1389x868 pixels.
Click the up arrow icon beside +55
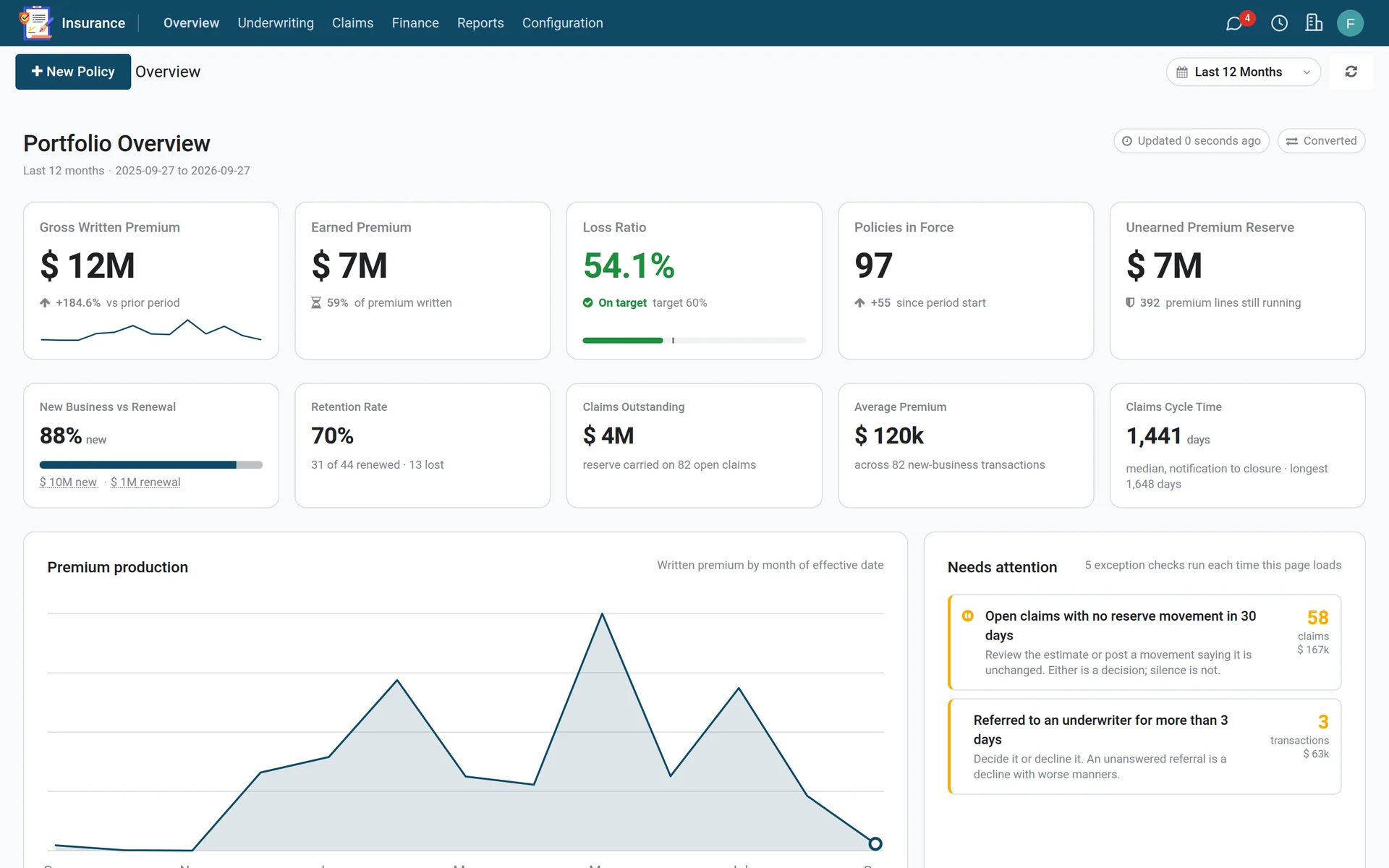(859, 303)
